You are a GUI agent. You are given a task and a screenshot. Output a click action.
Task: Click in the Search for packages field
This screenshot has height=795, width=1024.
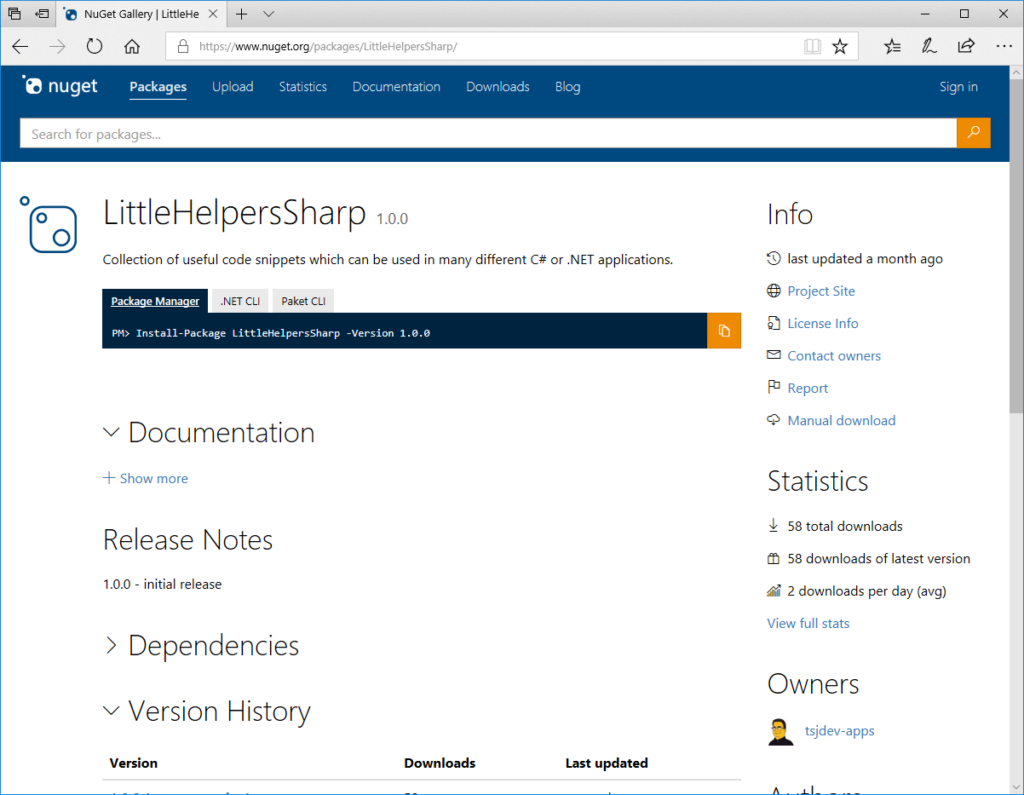[x=488, y=134]
